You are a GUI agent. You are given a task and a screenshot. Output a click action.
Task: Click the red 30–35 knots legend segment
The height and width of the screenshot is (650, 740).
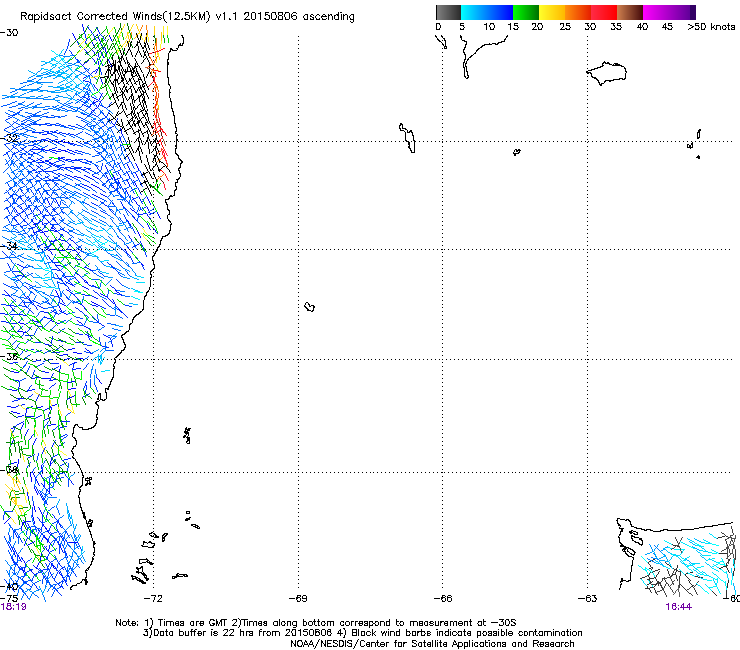(x=604, y=12)
